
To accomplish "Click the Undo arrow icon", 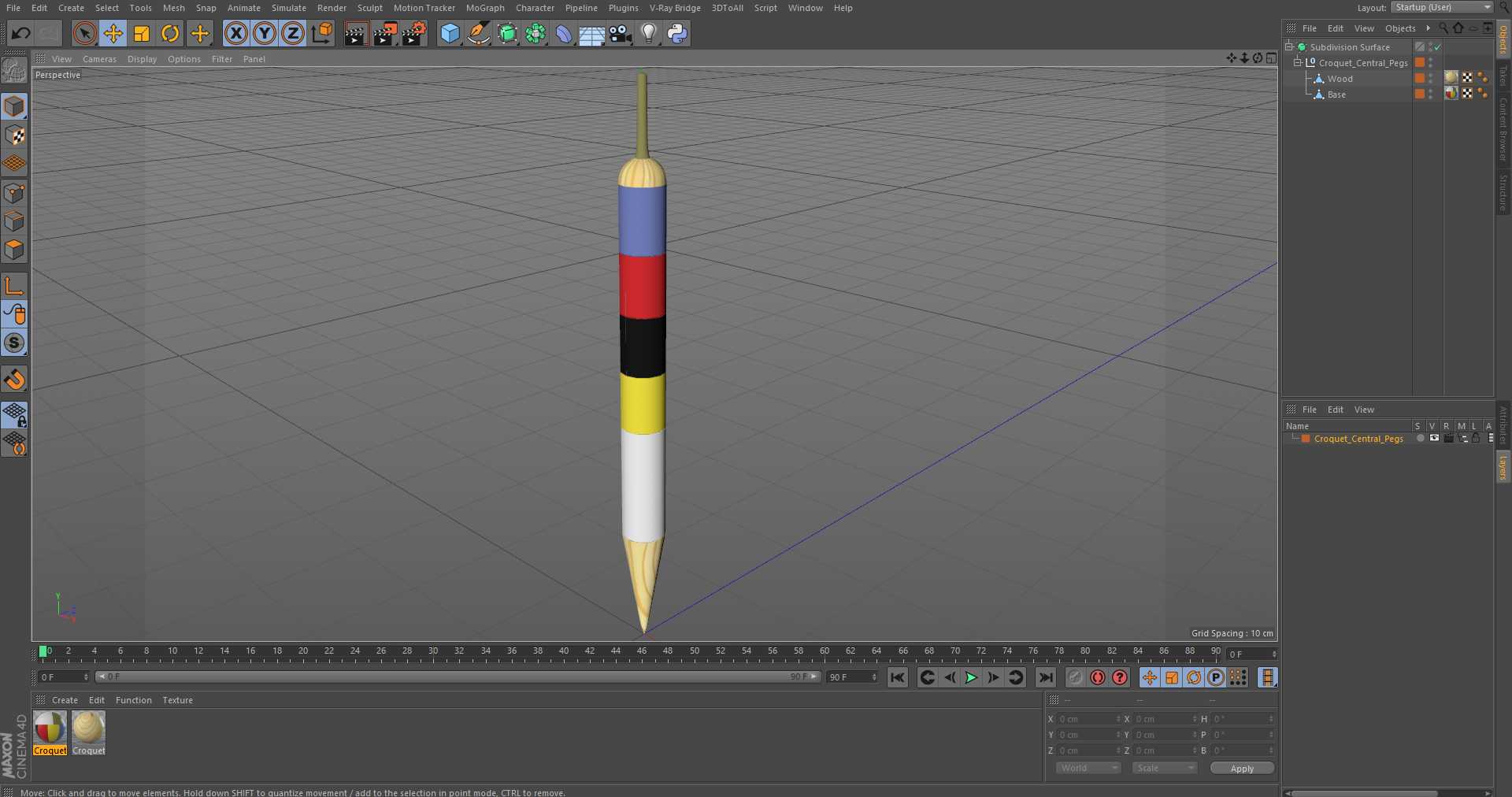I will (x=21, y=33).
